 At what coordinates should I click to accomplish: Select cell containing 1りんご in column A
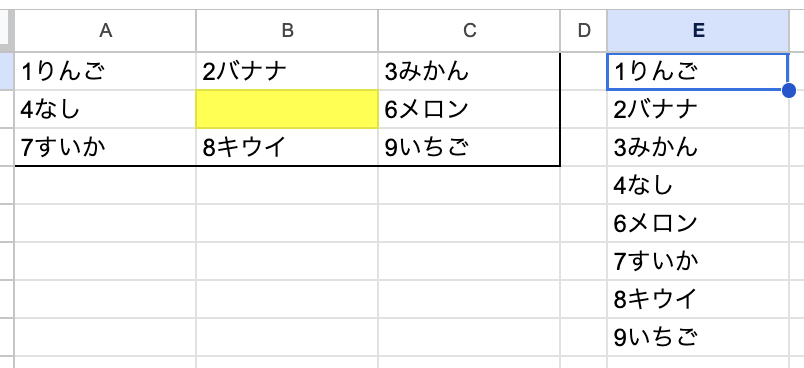tap(105, 71)
